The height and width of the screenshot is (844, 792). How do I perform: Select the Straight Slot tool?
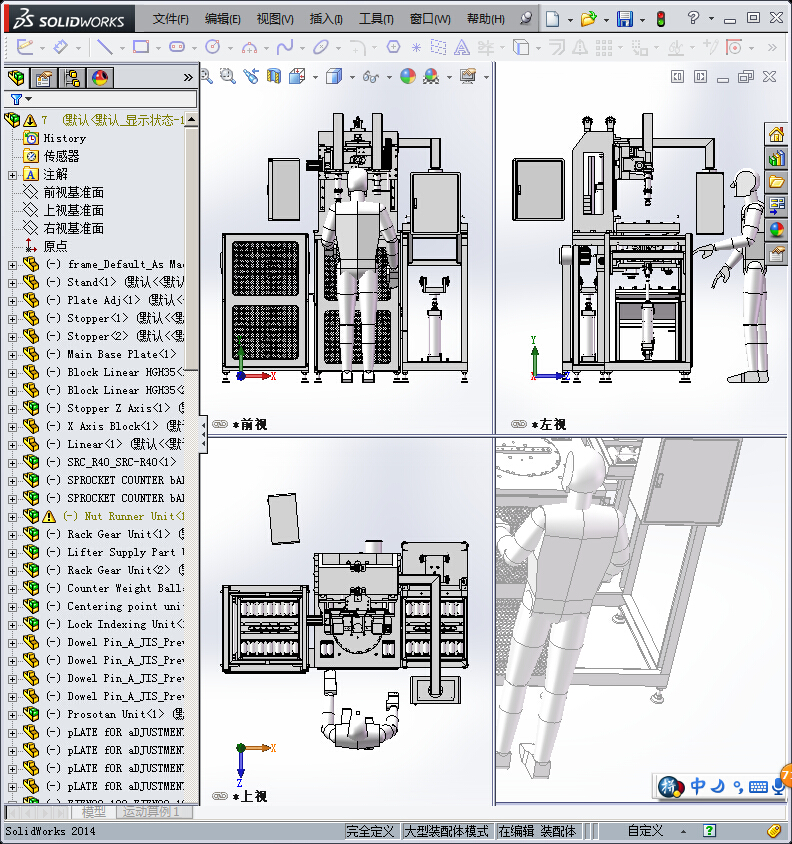click(x=177, y=47)
